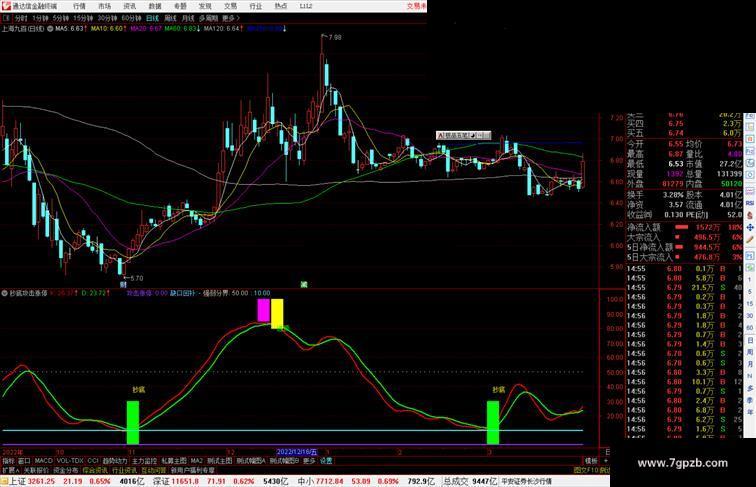Viewport: 756px width, 487px height.
Task: Select the VOL-TDX indicator tab
Action: point(70,461)
